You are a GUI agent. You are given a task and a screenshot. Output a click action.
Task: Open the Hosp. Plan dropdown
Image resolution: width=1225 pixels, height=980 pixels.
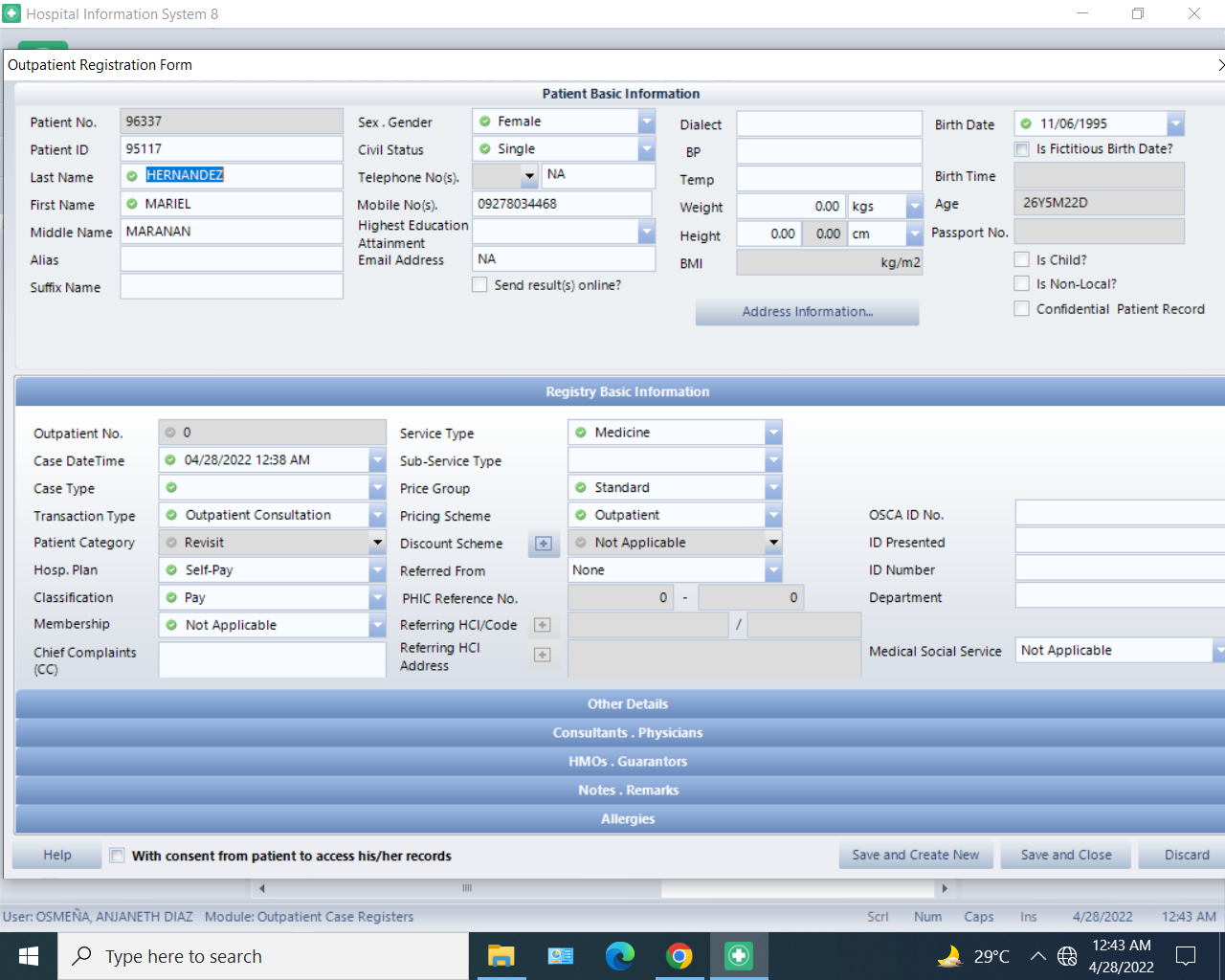(378, 570)
